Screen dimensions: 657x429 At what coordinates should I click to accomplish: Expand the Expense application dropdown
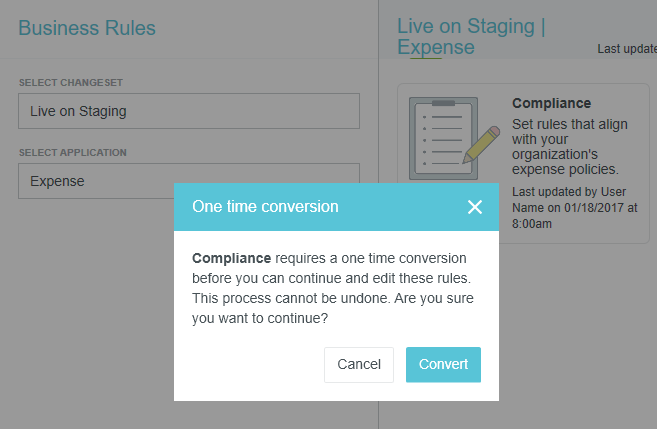point(189,181)
